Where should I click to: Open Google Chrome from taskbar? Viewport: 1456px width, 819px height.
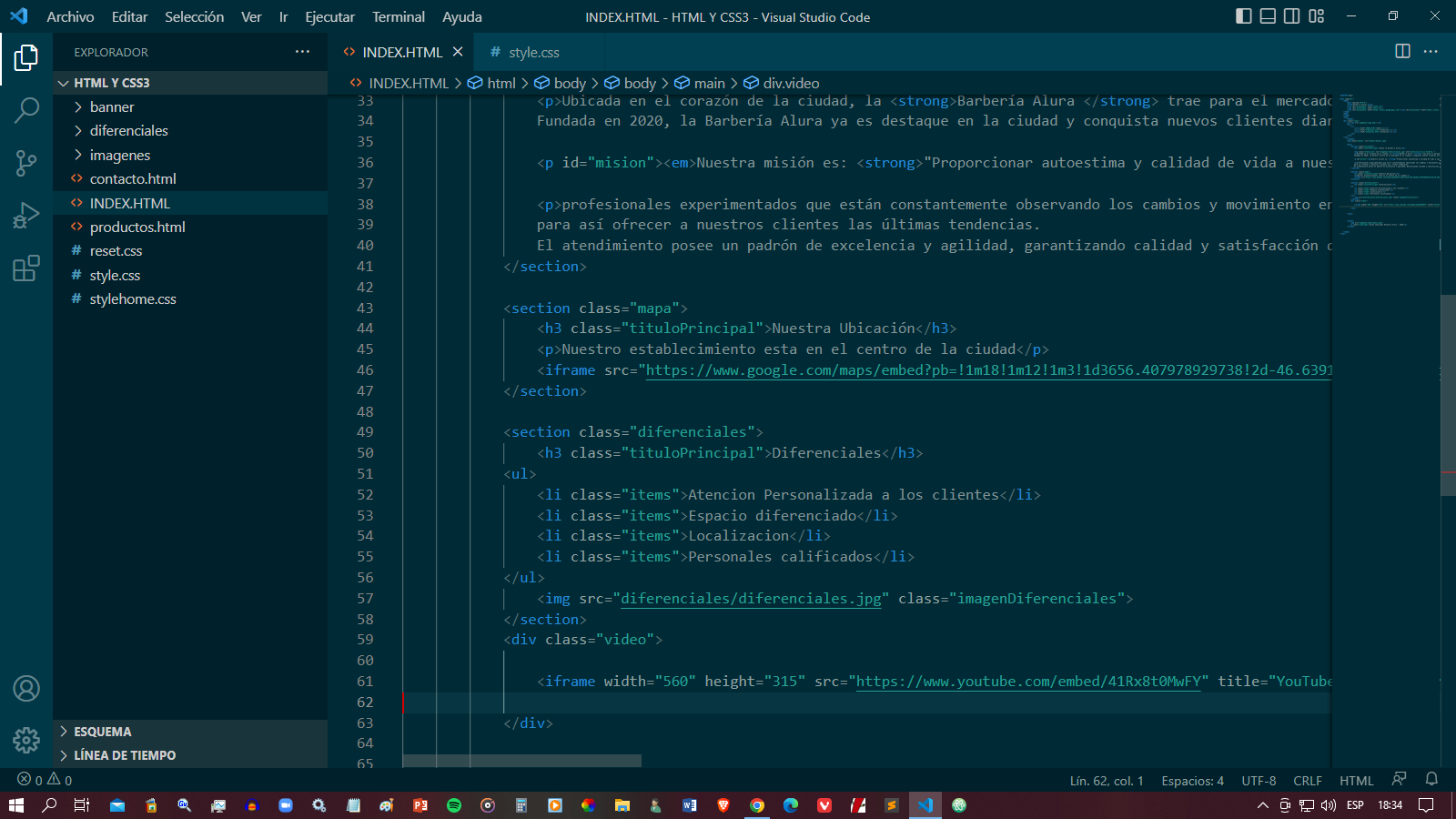tap(757, 805)
